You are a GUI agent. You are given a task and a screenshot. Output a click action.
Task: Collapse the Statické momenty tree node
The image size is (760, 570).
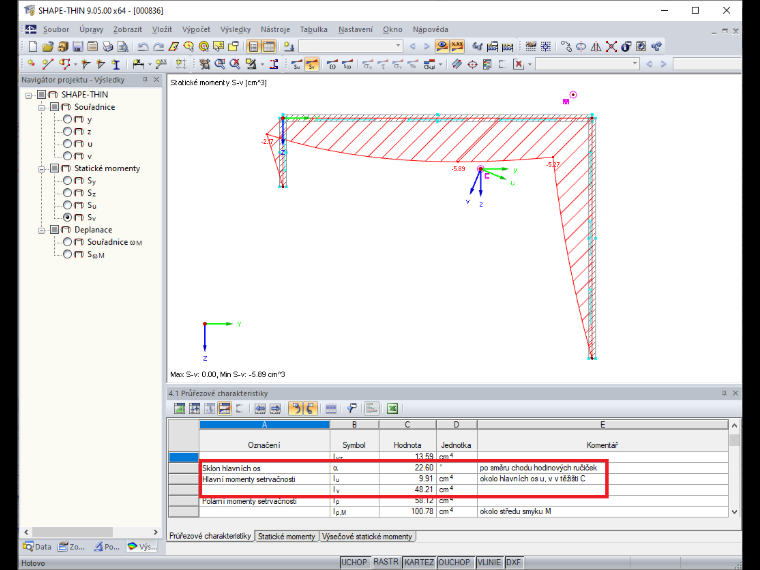[x=42, y=169]
